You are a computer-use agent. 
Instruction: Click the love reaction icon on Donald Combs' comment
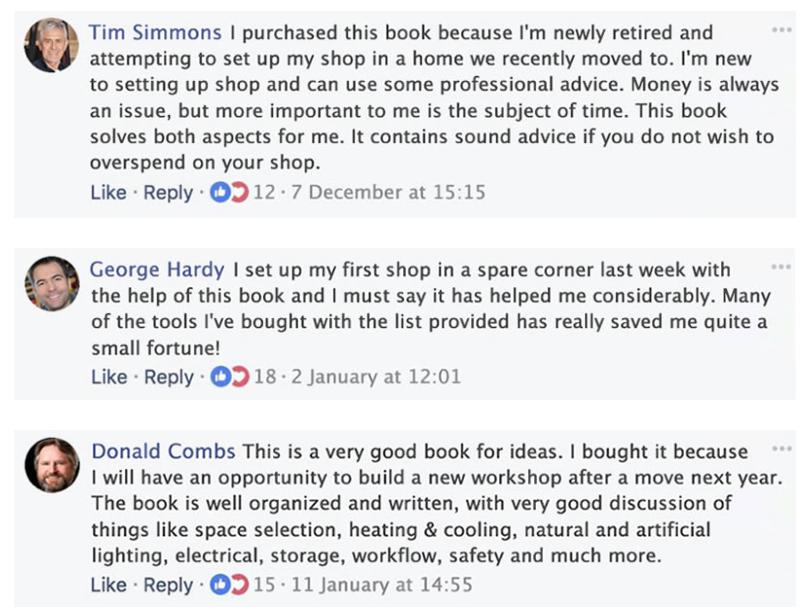coord(238,585)
